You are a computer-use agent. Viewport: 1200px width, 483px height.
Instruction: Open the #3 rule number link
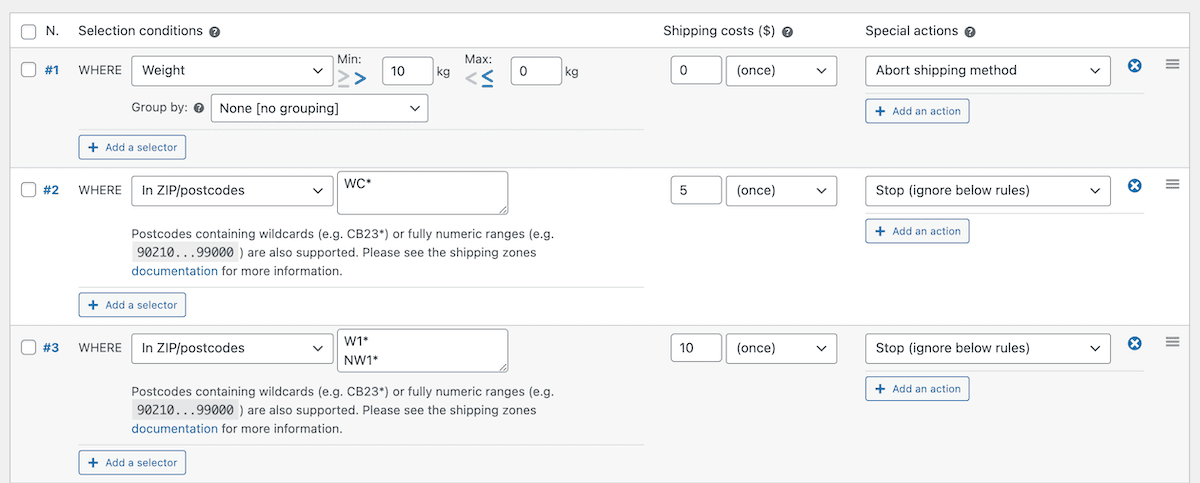tap(52, 348)
